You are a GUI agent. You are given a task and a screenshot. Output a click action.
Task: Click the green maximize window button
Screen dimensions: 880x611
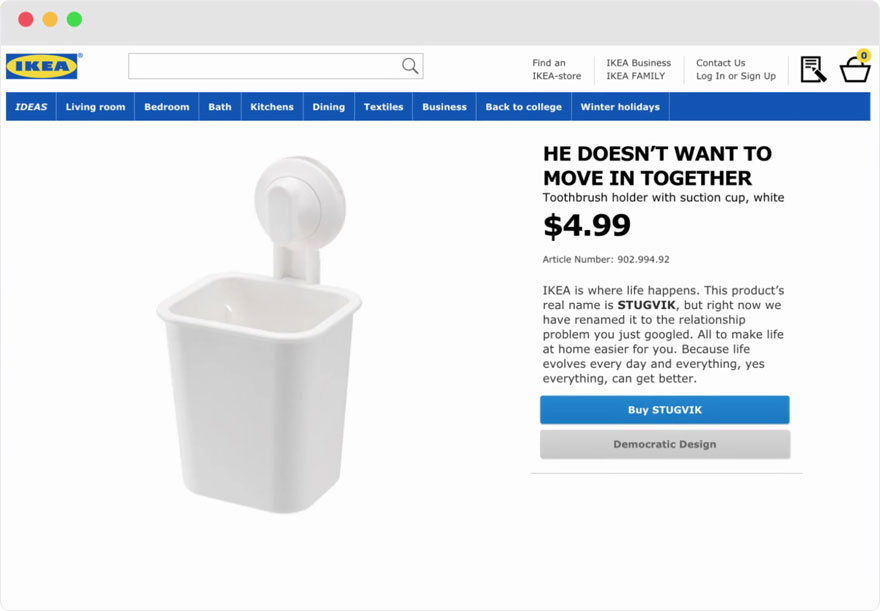pyautogui.click(x=74, y=19)
